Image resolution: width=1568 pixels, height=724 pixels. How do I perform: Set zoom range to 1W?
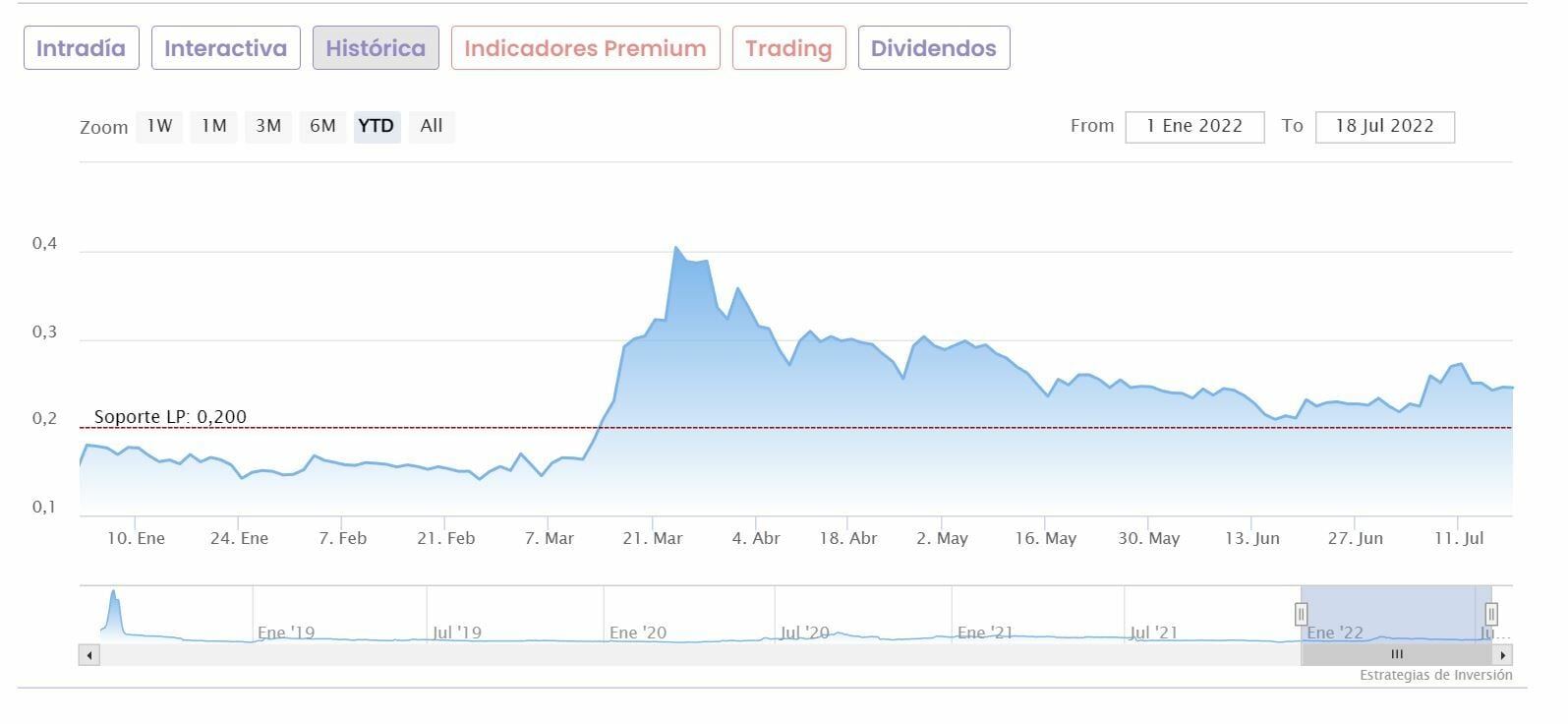point(159,126)
